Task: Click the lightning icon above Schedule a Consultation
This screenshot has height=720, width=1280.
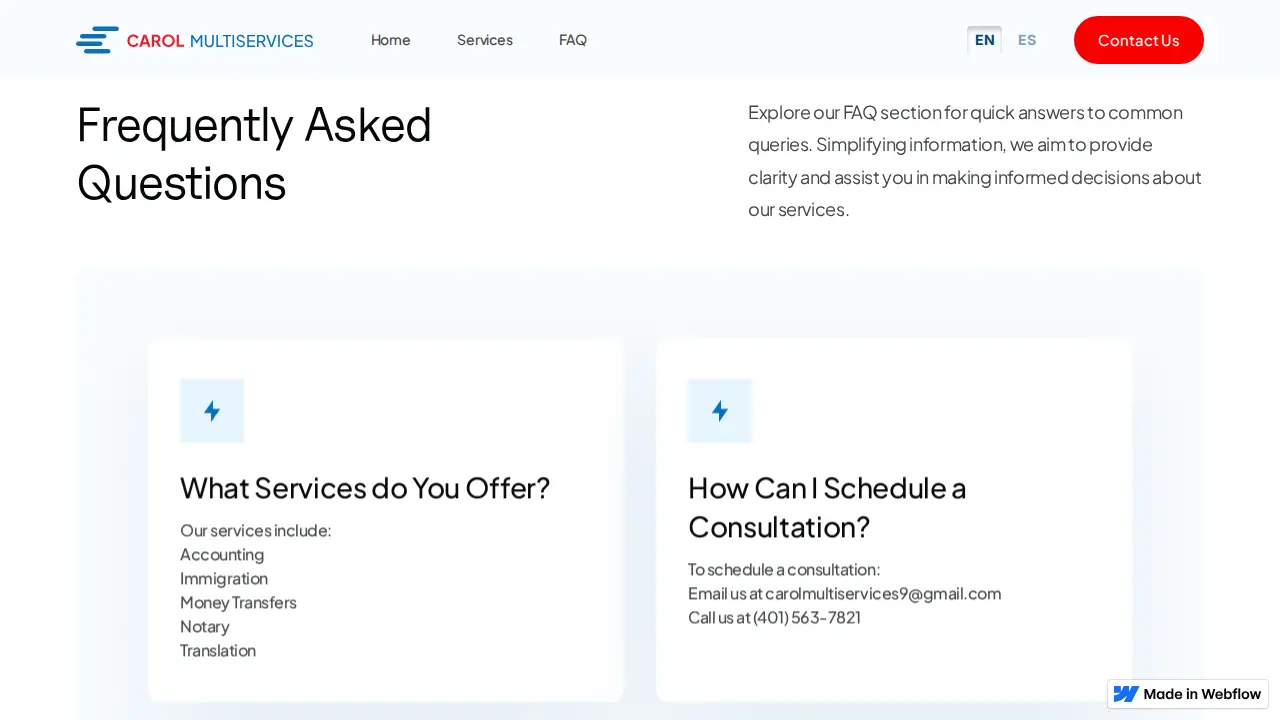Action: pyautogui.click(x=720, y=411)
